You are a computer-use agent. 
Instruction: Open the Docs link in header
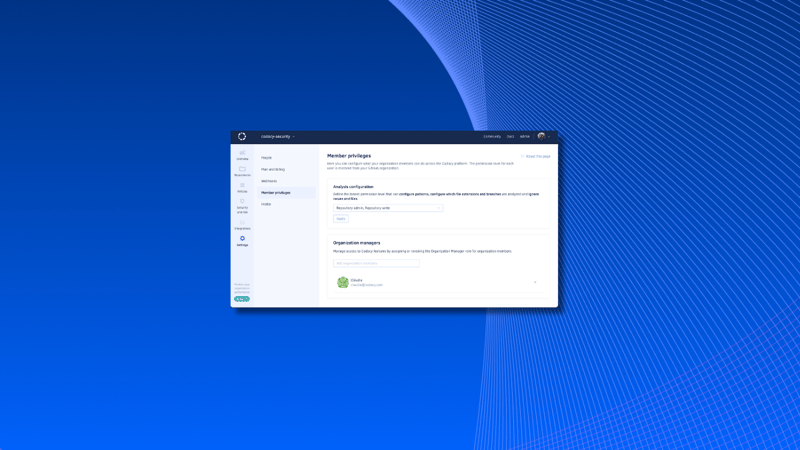(x=510, y=137)
